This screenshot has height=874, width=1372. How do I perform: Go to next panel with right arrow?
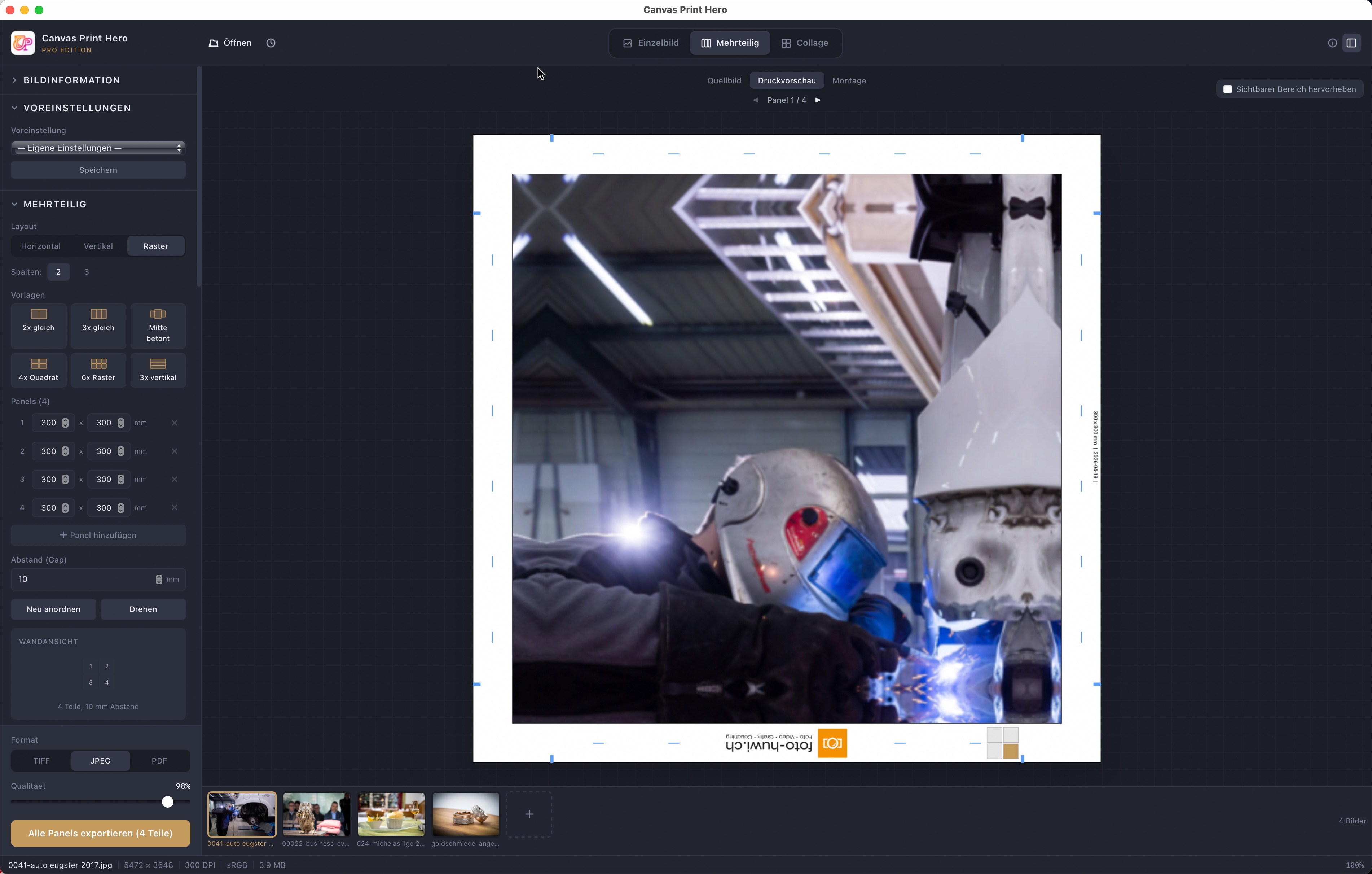(x=818, y=100)
